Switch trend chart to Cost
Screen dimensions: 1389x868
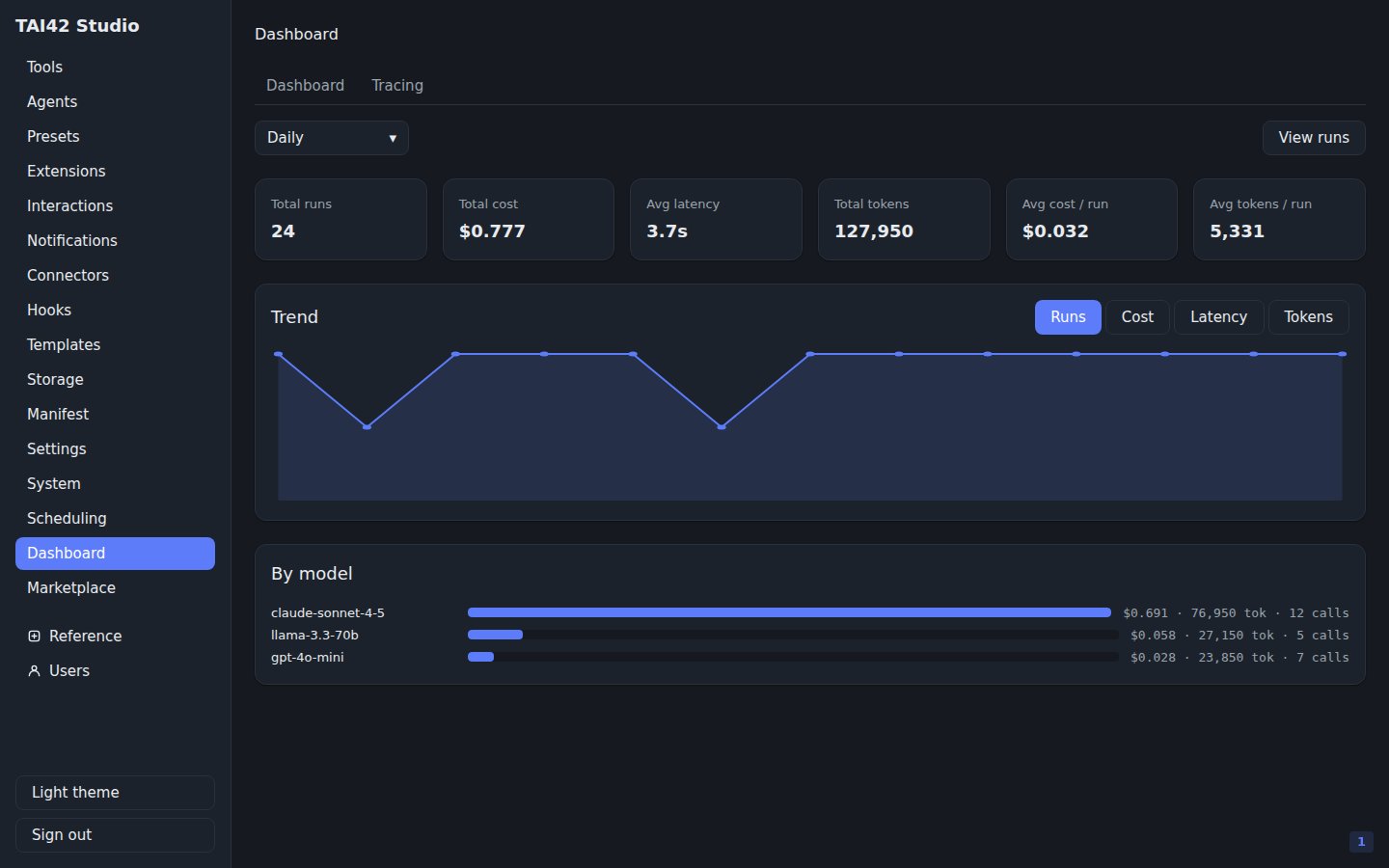point(1137,317)
